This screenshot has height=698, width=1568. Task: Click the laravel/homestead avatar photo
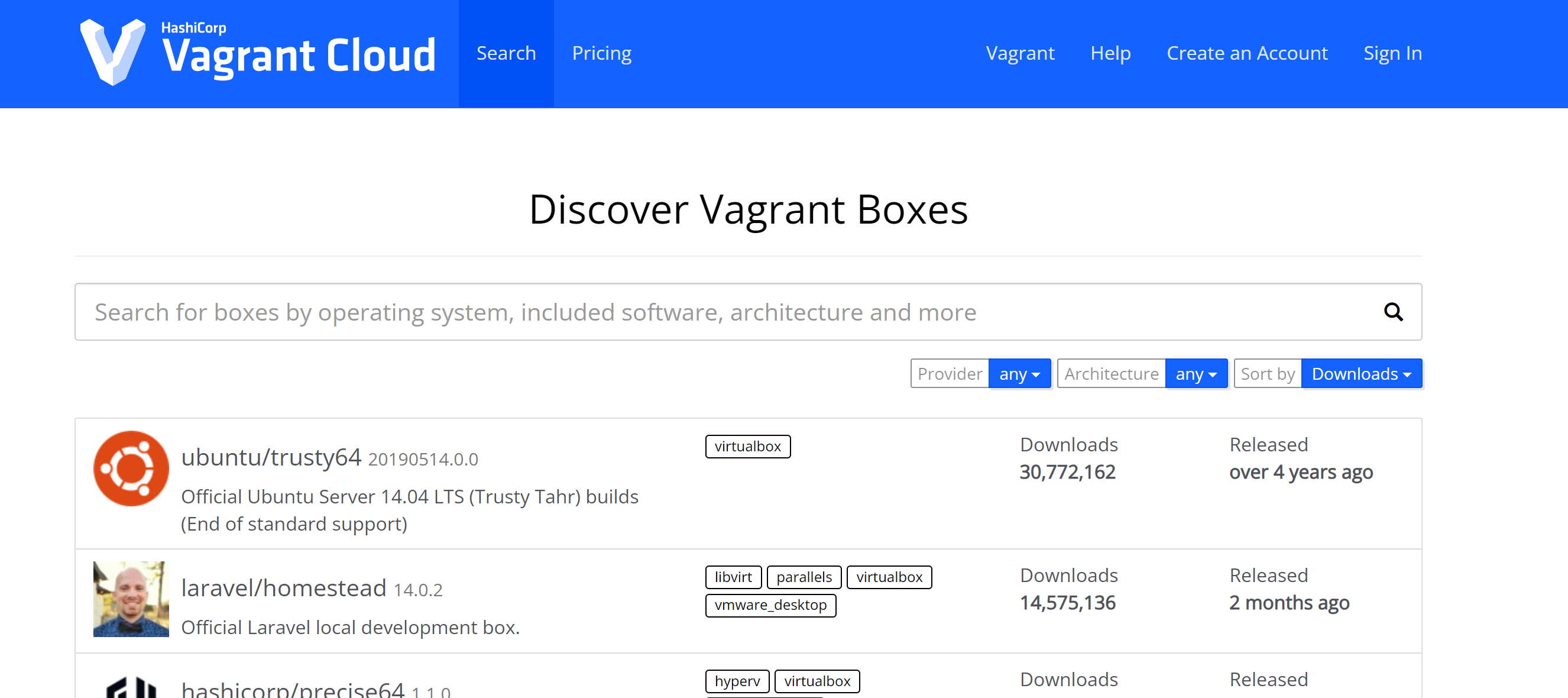(131, 599)
